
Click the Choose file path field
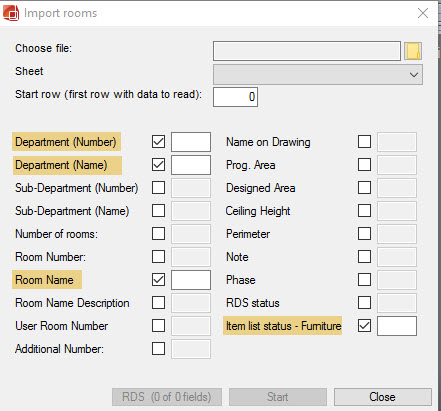(307, 51)
